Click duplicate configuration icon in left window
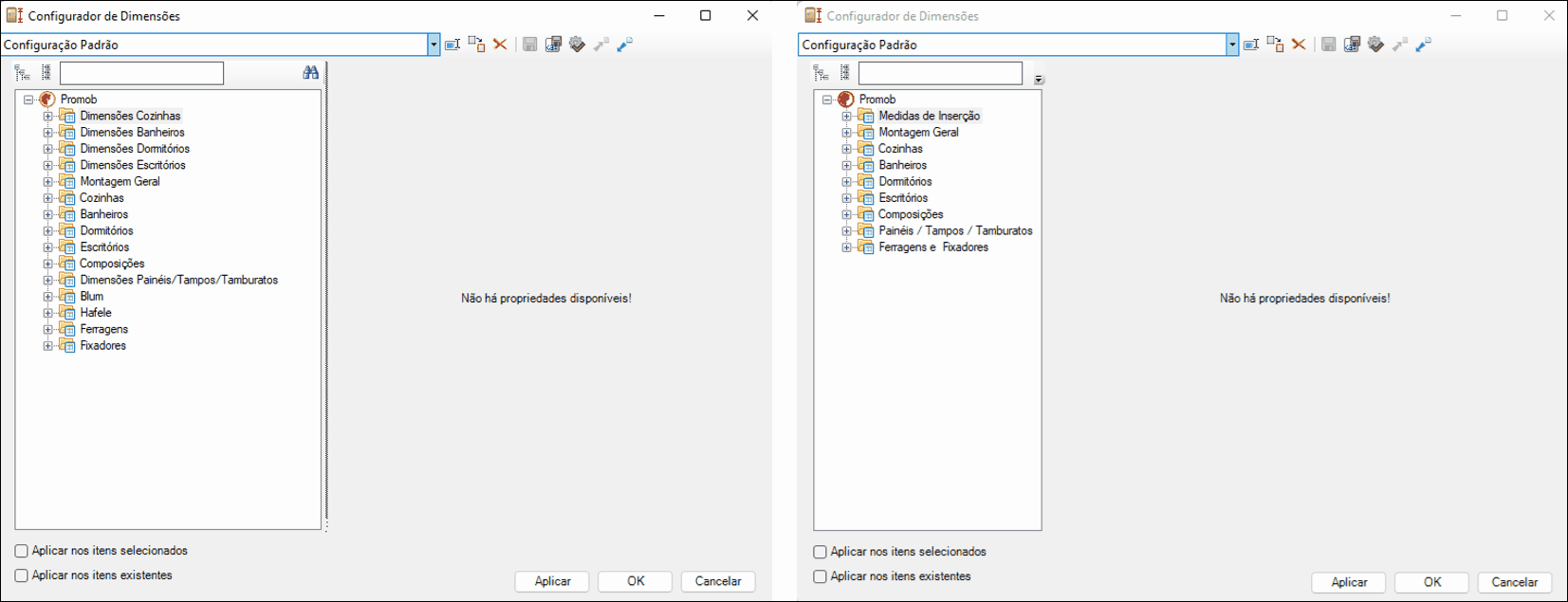The image size is (1568, 602). (x=476, y=45)
